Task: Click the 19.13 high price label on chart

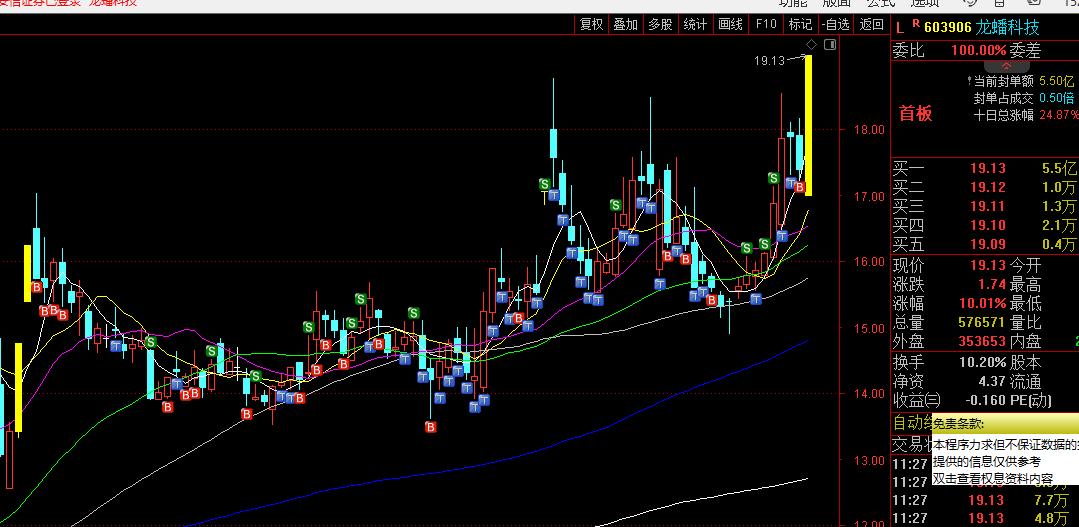Action: 769,61
